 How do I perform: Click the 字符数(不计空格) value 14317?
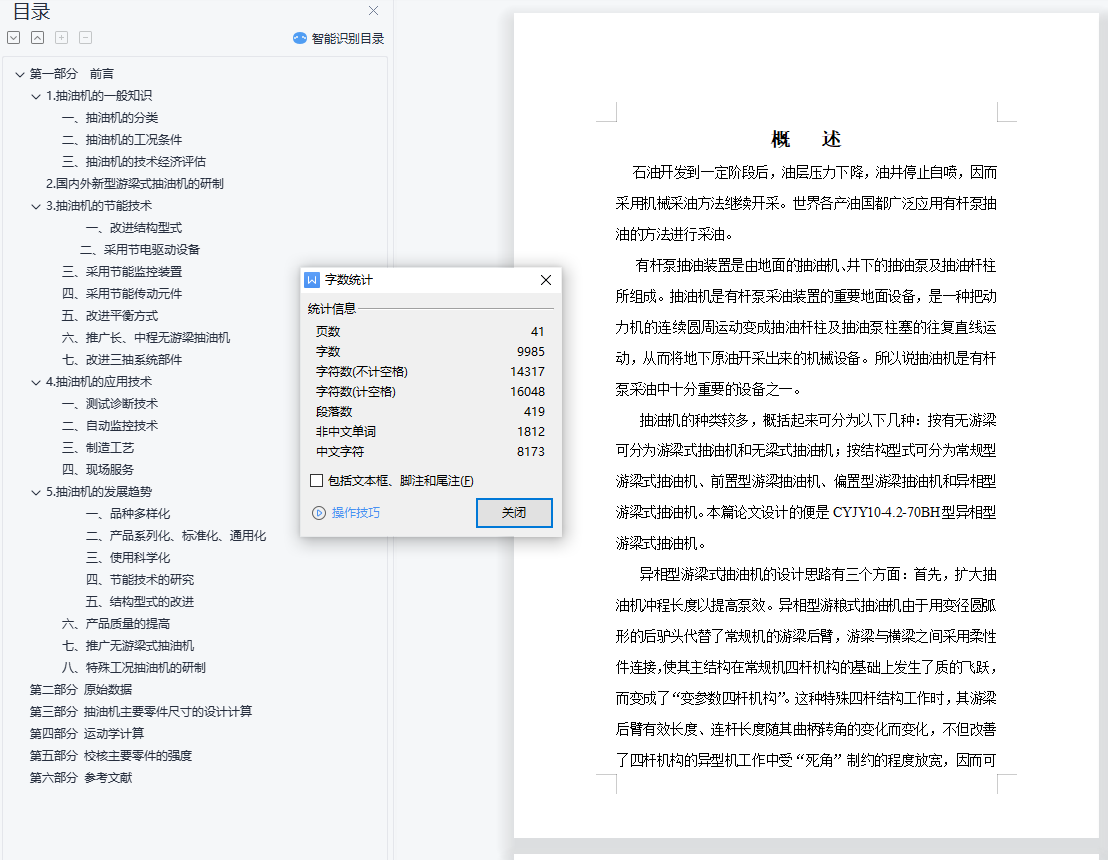[x=527, y=372]
